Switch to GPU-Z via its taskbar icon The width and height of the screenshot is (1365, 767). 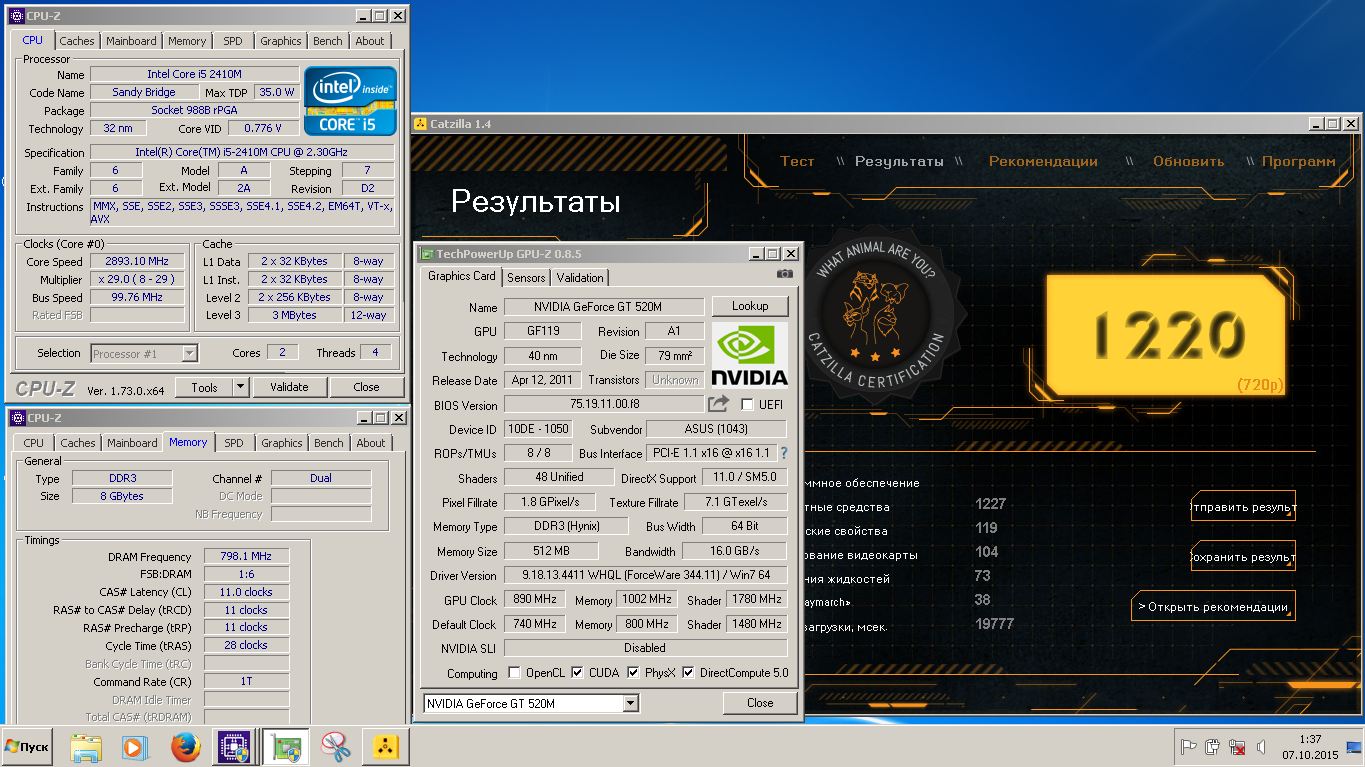pyautogui.click(x=284, y=746)
